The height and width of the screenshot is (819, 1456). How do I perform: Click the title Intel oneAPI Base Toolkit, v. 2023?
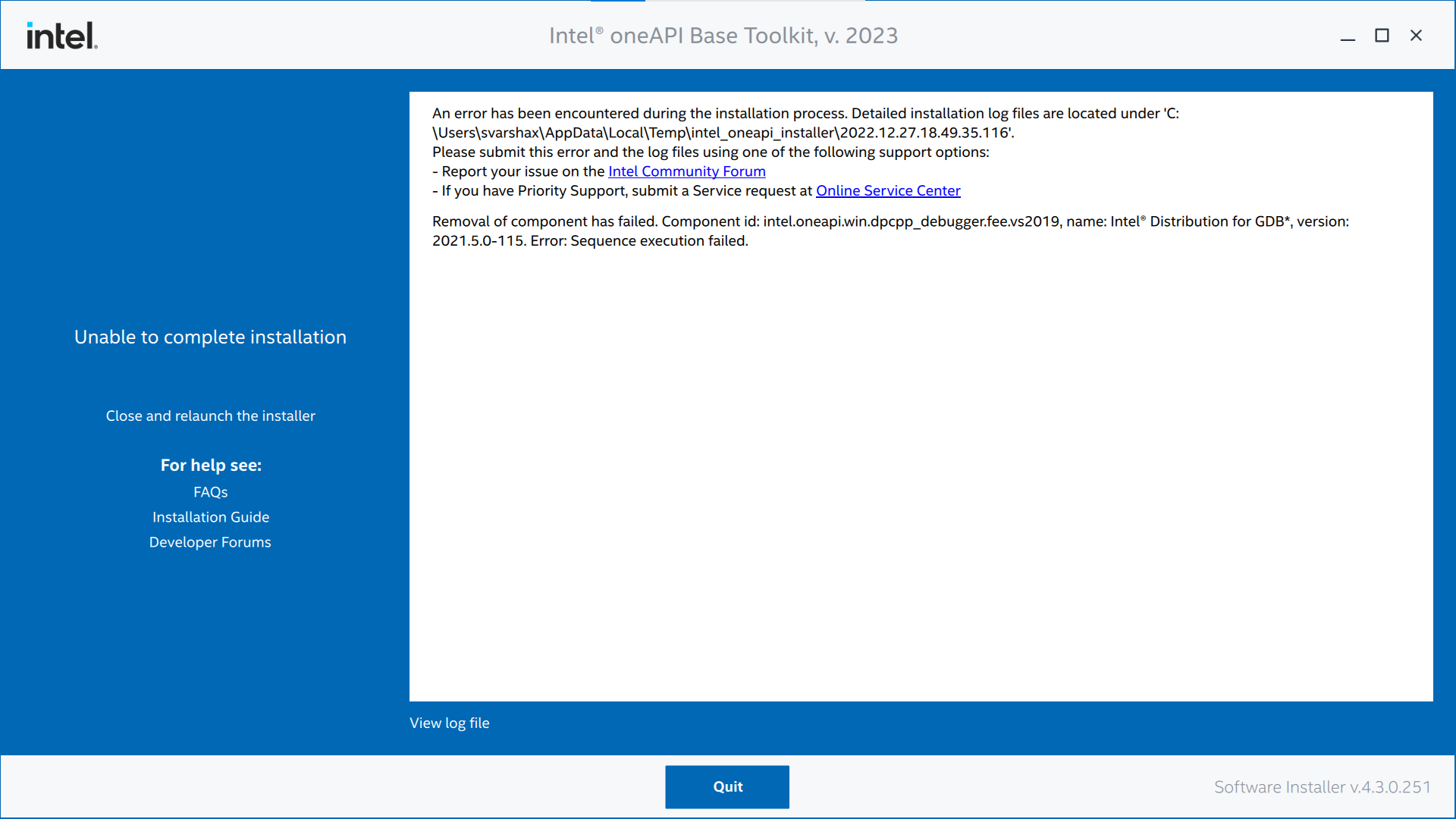[x=723, y=35]
